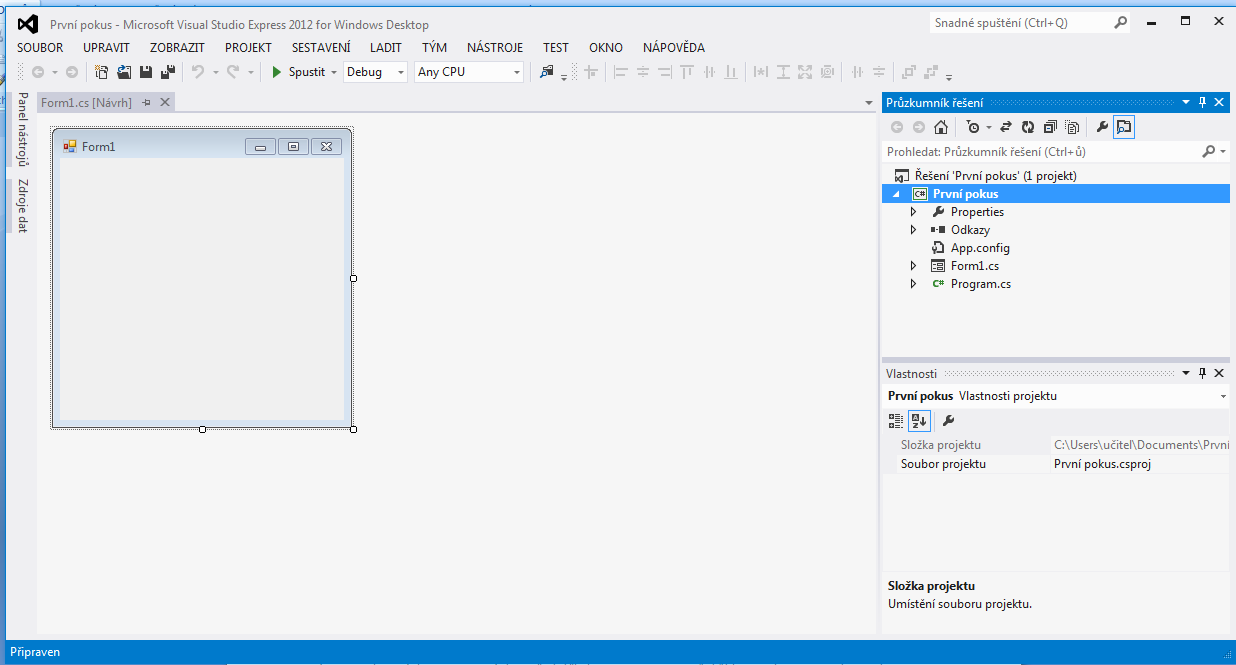Refresh the Průzkumník řešení tree
1236x665 pixels.
[1027, 127]
